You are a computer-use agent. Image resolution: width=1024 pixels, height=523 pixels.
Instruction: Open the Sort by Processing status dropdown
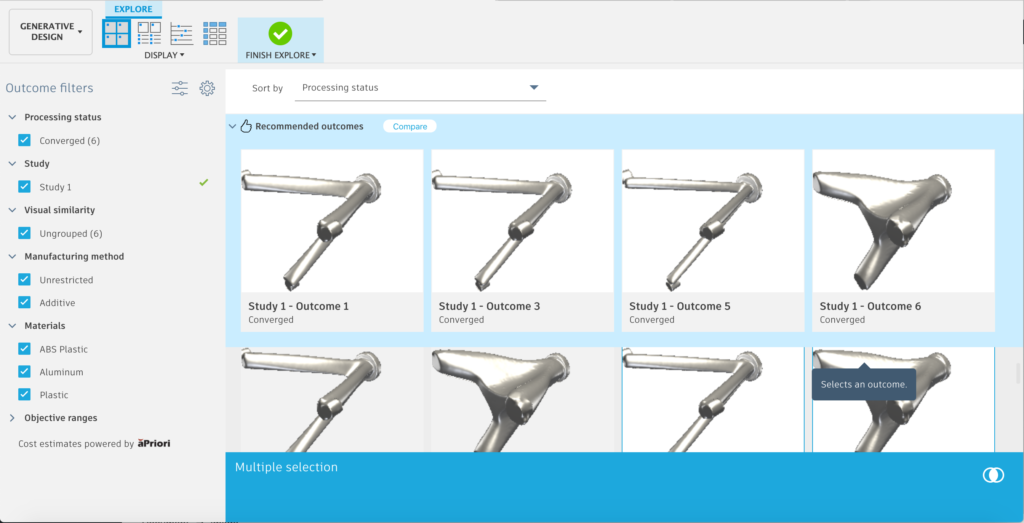(x=420, y=87)
